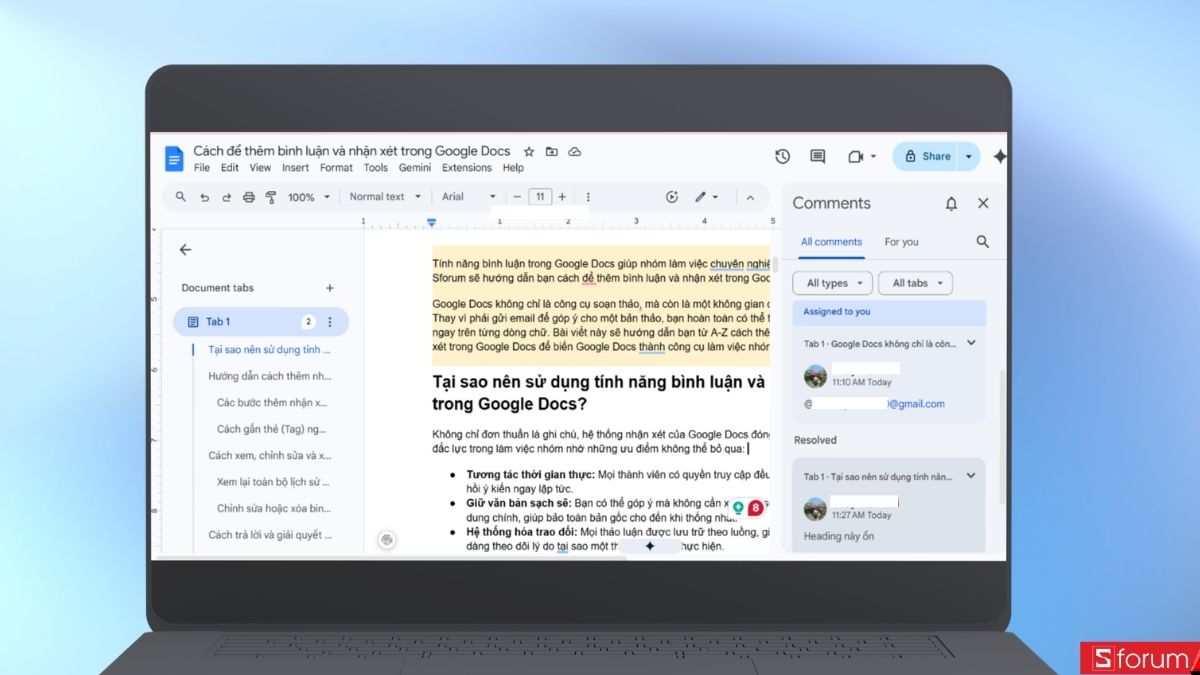Open the toolbar more options dots
The height and width of the screenshot is (675, 1200).
(x=588, y=197)
